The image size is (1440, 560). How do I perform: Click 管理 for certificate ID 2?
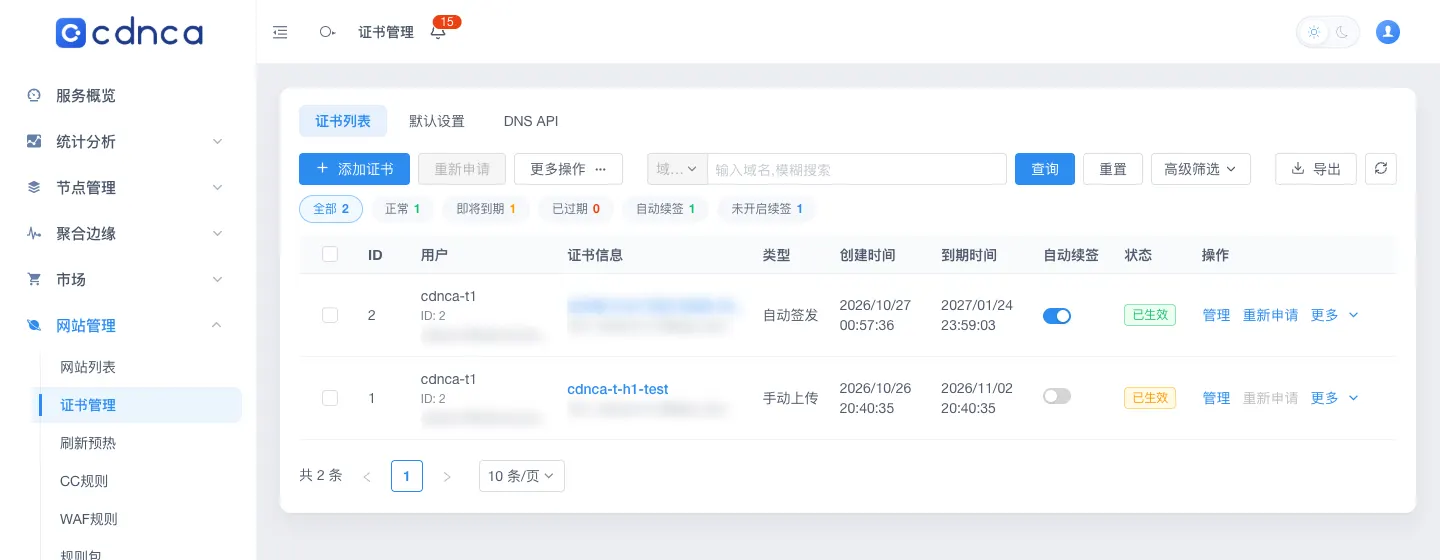coord(1216,315)
